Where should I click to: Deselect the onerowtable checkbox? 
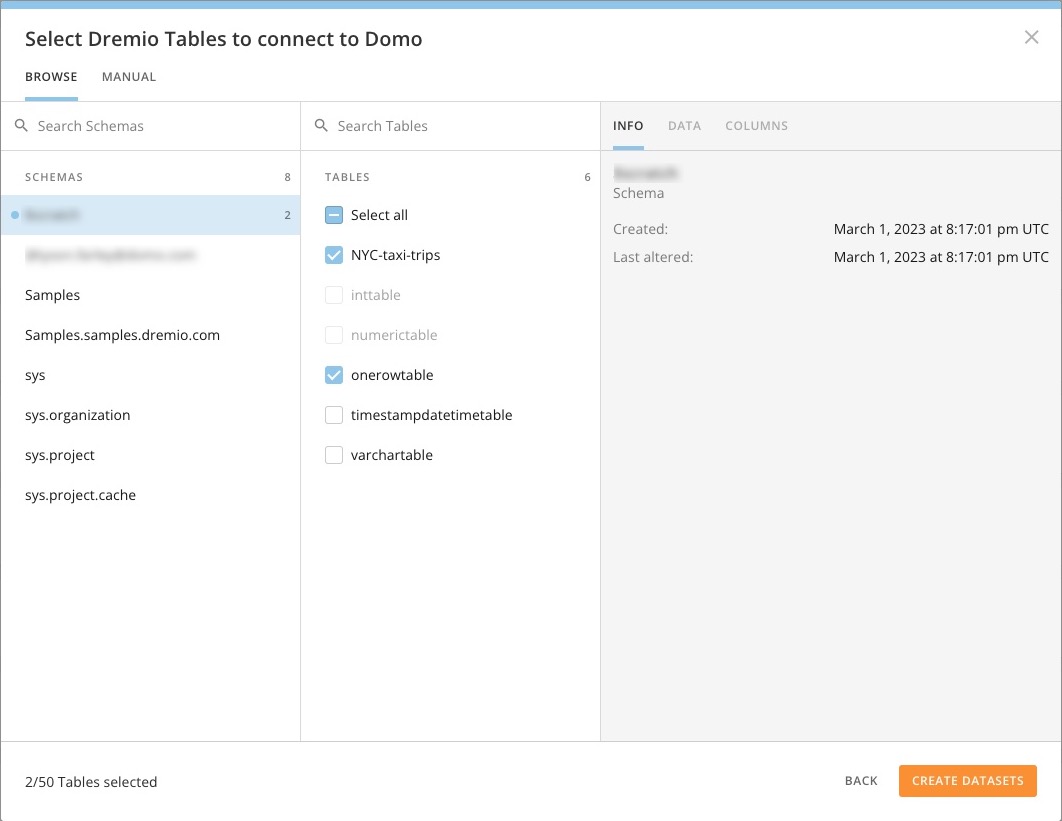tap(334, 375)
